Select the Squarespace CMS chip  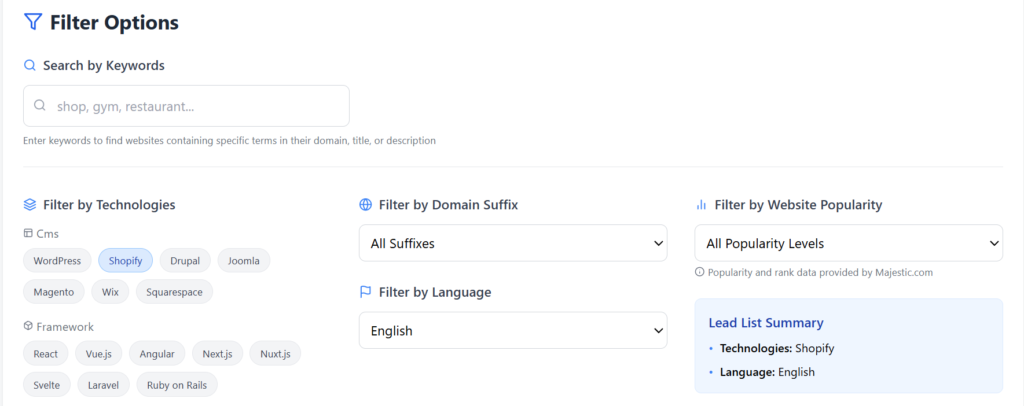tap(173, 292)
